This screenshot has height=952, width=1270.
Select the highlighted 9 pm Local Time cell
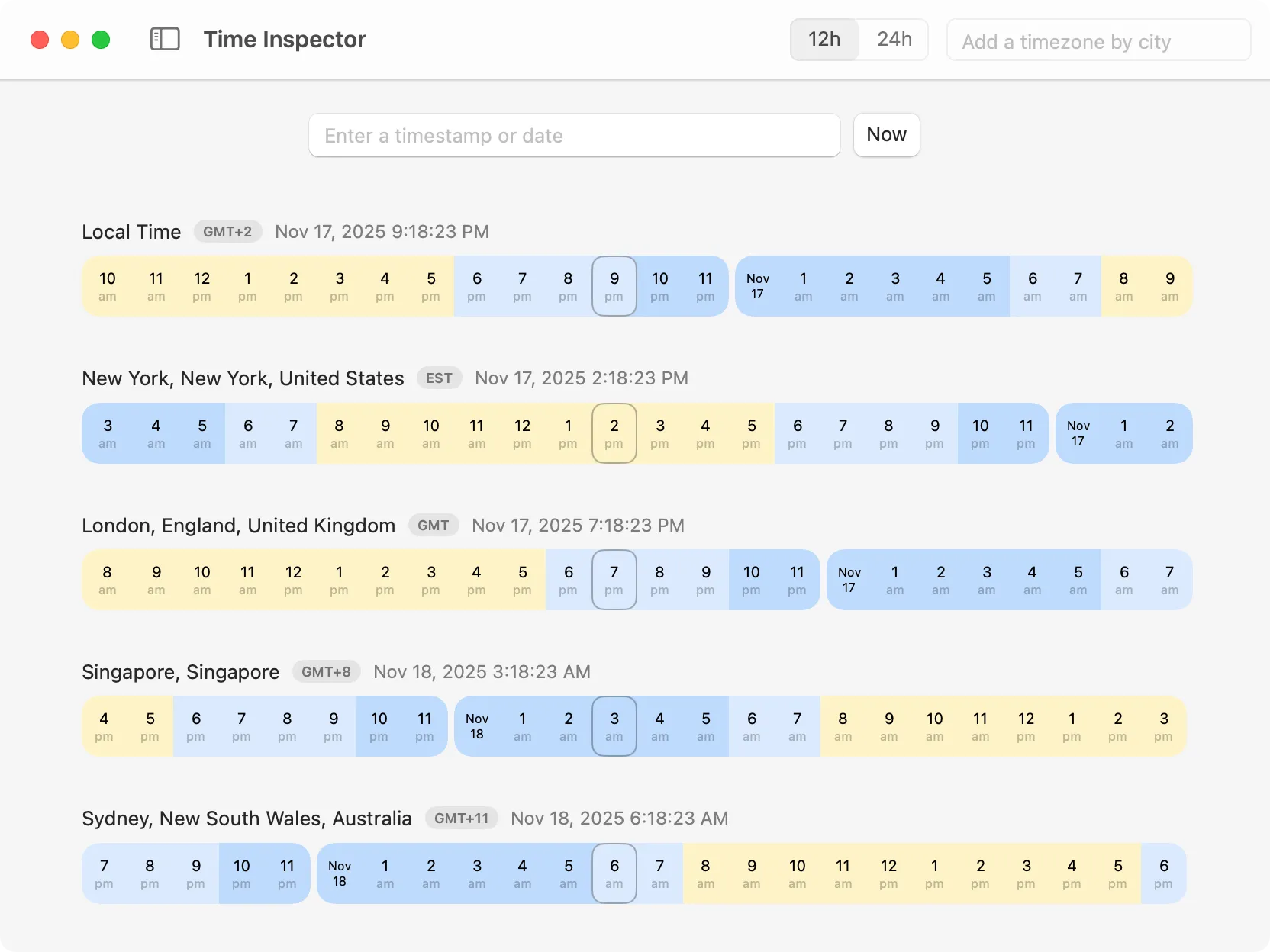pyautogui.click(x=614, y=286)
